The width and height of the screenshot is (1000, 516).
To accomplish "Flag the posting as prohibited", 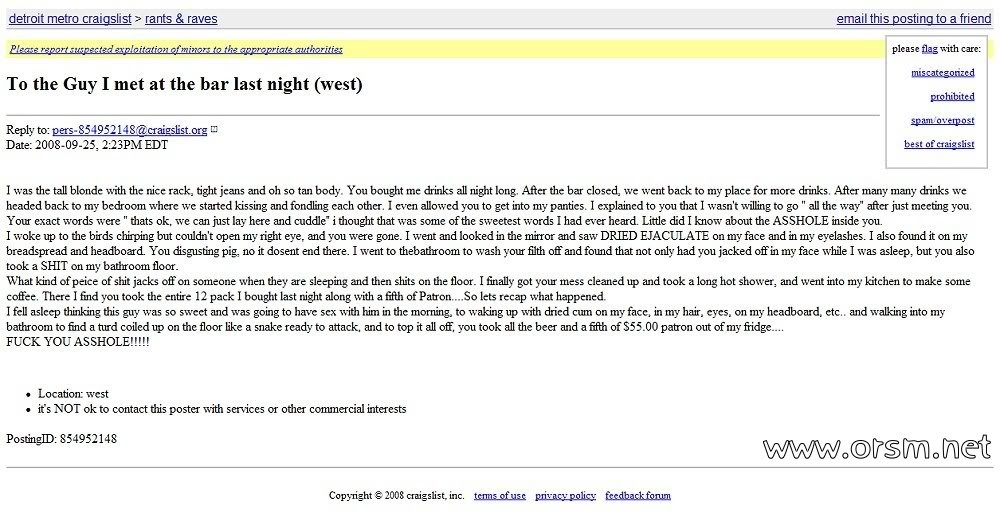I will (951, 97).
